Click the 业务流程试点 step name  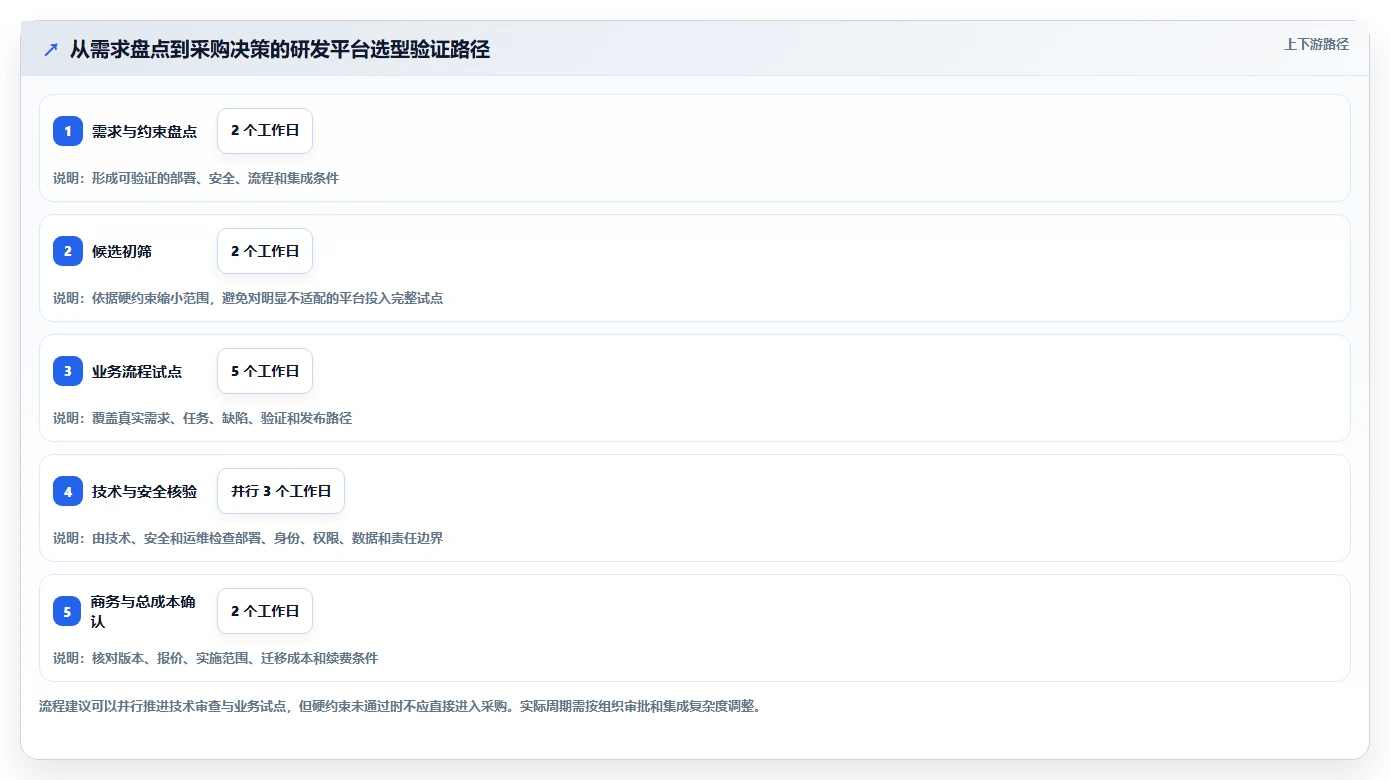coord(137,371)
